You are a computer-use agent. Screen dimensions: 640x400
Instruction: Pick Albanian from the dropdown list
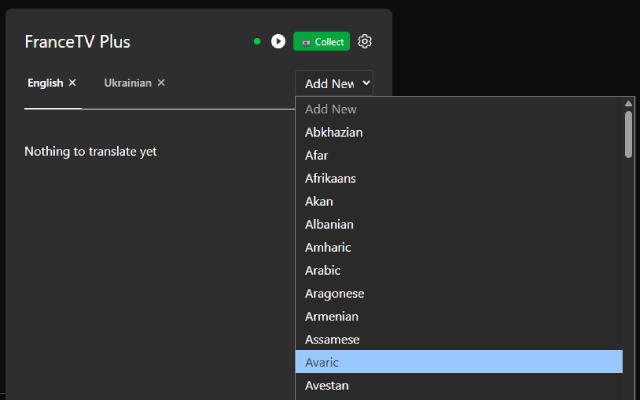pyautogui.click(x=459, y=224)
